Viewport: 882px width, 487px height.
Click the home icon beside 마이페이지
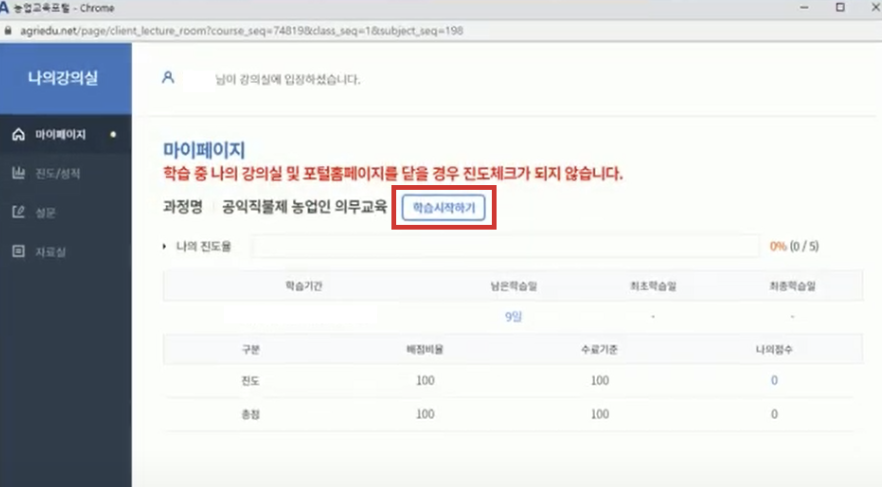[x=19, y=134]
